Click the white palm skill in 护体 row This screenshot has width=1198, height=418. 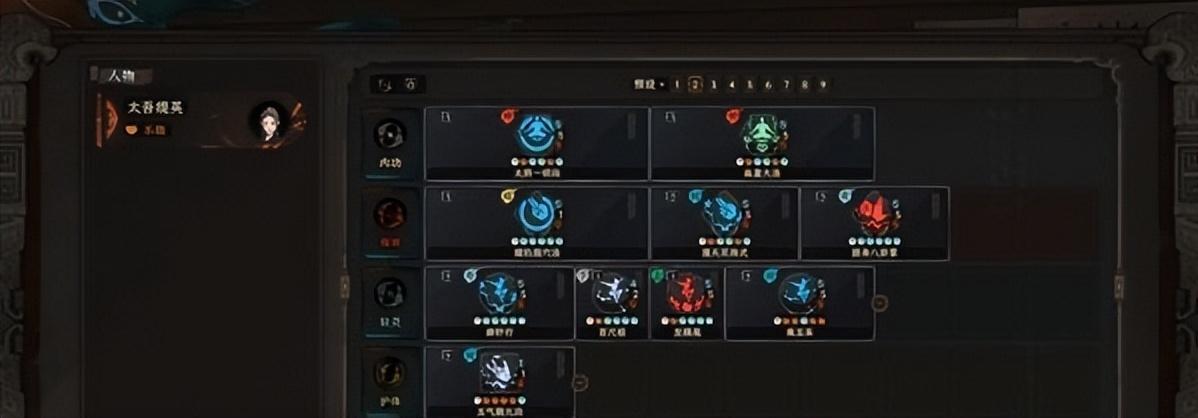[x=499, y=373]
